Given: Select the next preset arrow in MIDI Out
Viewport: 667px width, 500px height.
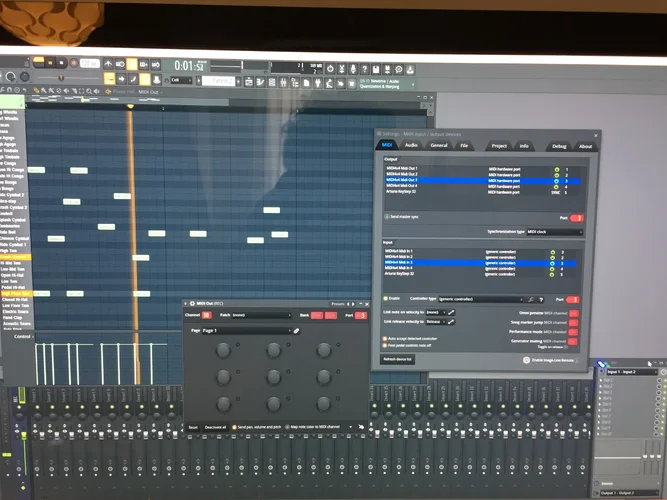Looking at the screenshot, I should pos(353,304).
